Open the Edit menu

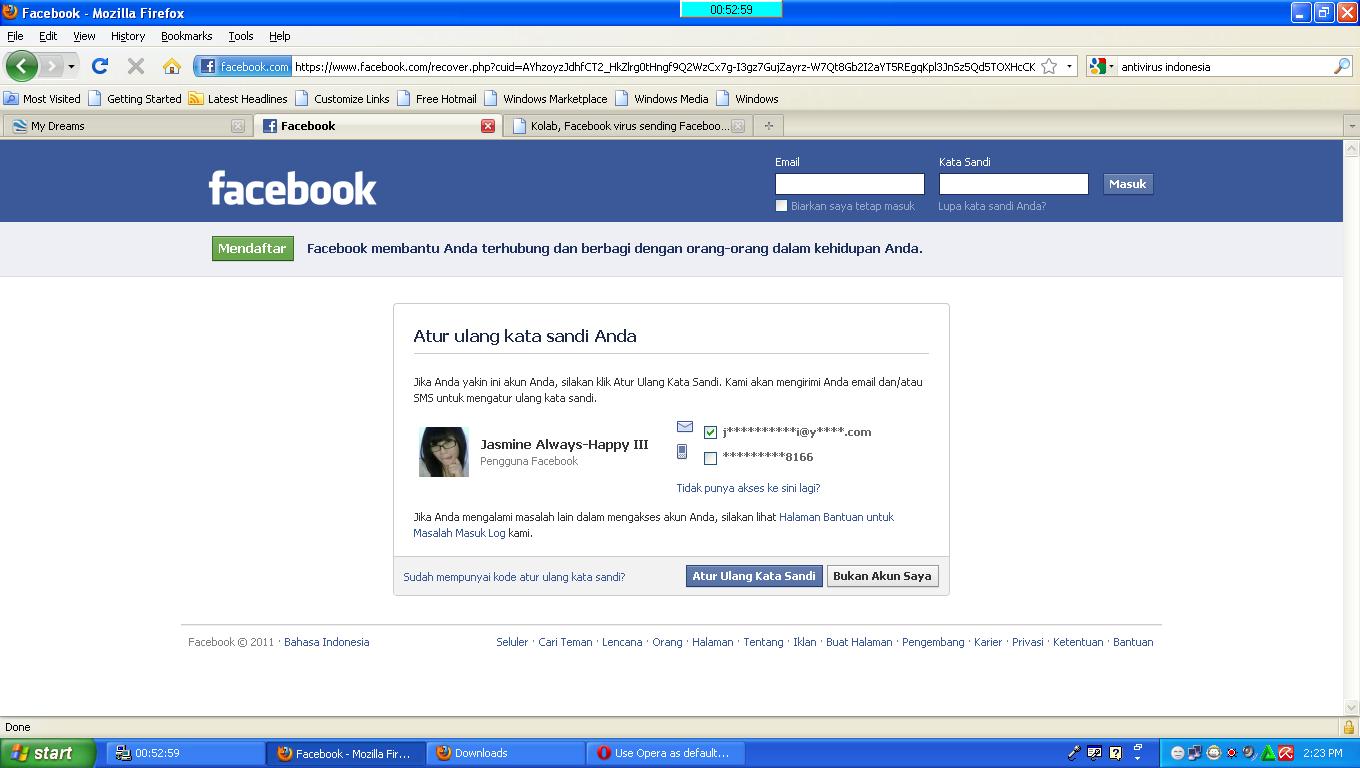coord(48,36)
